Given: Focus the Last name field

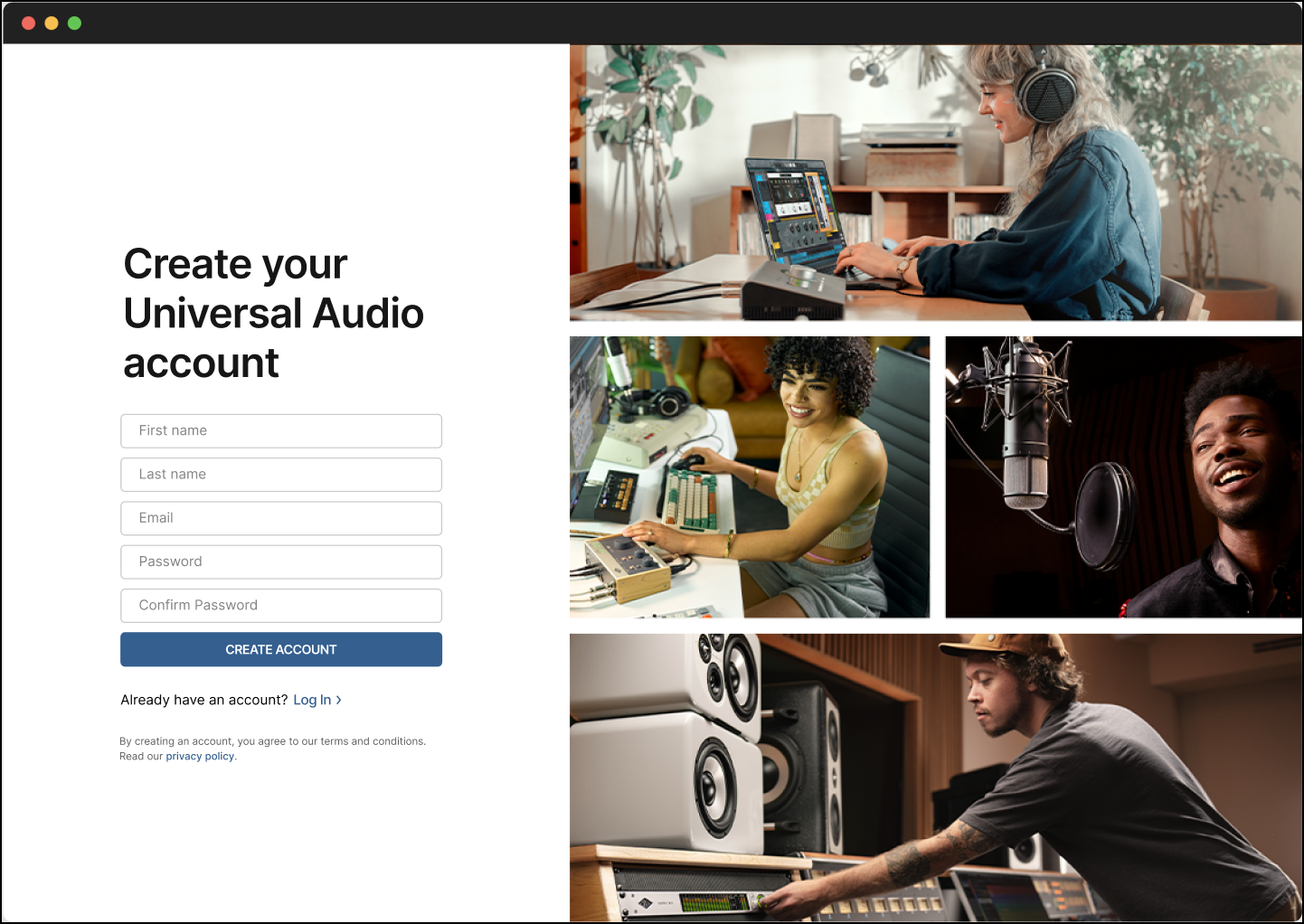Looking at the screenshot, I should click(281, 475).
